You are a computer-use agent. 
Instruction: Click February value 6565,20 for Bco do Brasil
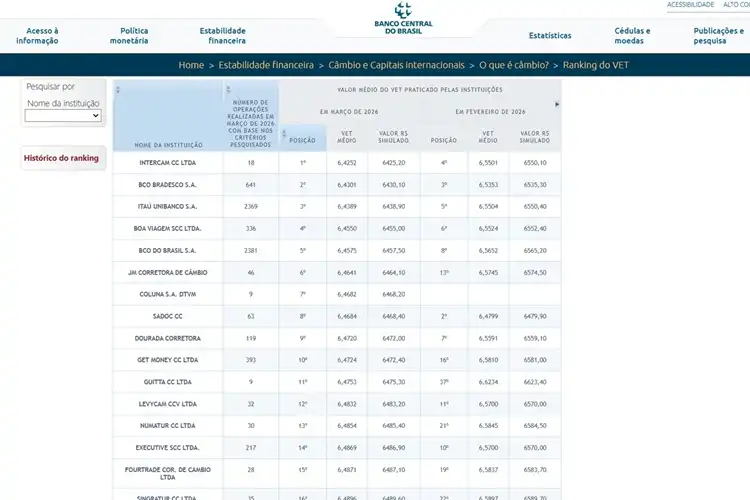[535, 251]
